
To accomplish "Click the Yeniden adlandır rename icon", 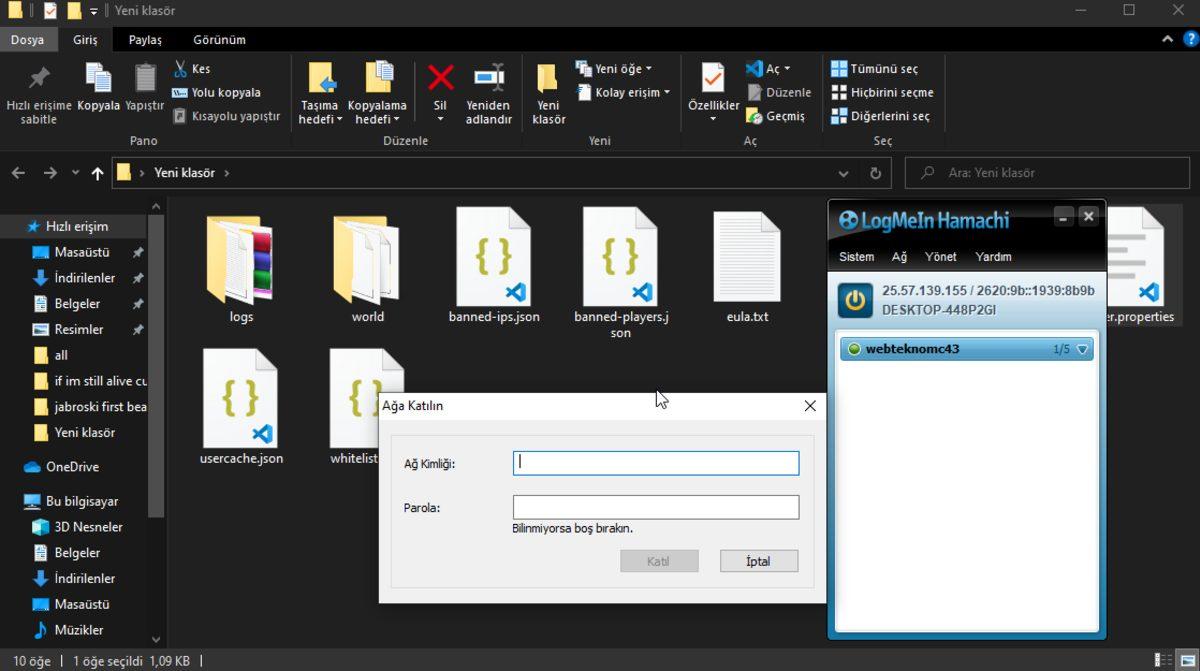I will click(x=488, y=79).
